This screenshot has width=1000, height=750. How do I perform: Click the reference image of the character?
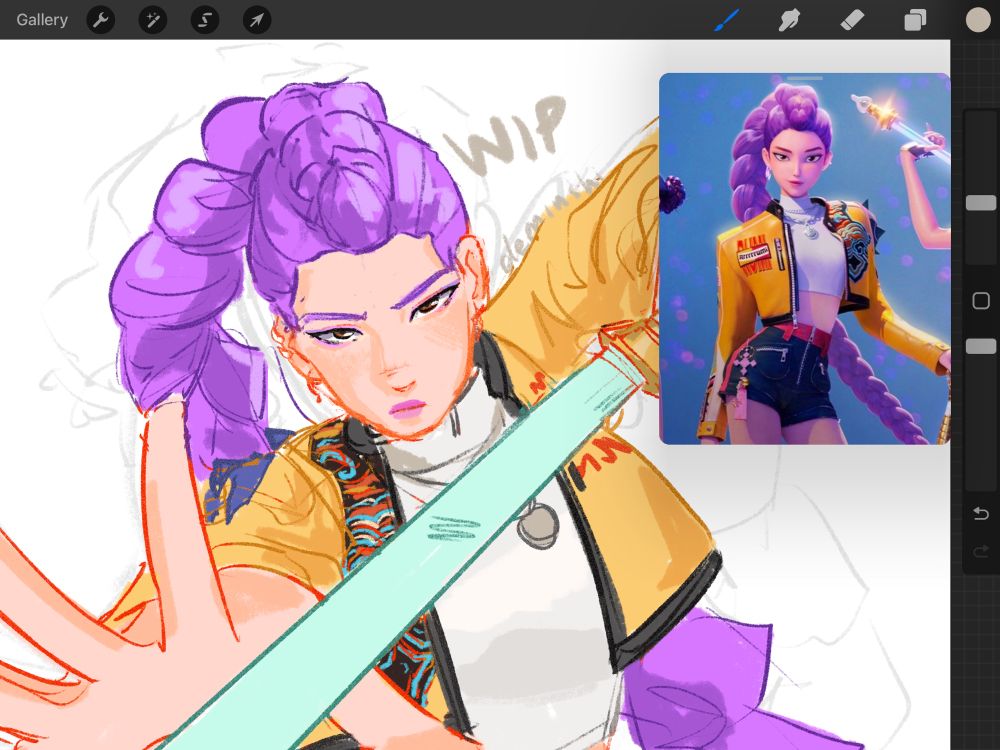pyautogui.click(x=805, y=258)
